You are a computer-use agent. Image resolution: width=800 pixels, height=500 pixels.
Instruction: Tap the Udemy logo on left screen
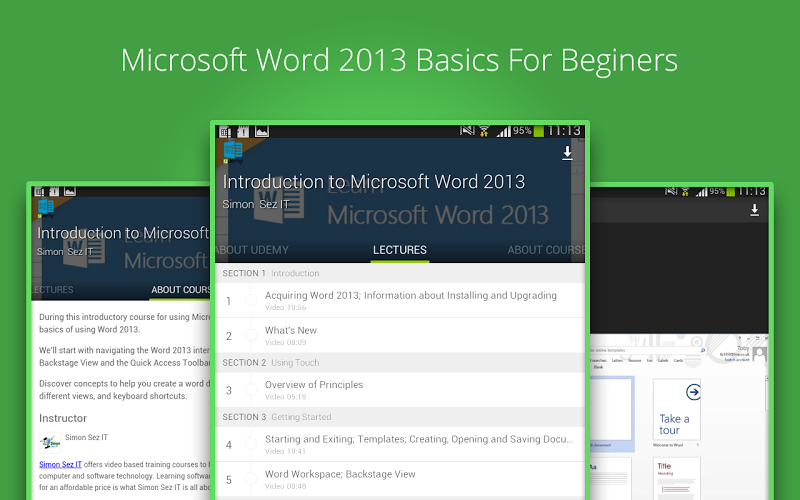point(45,209)
